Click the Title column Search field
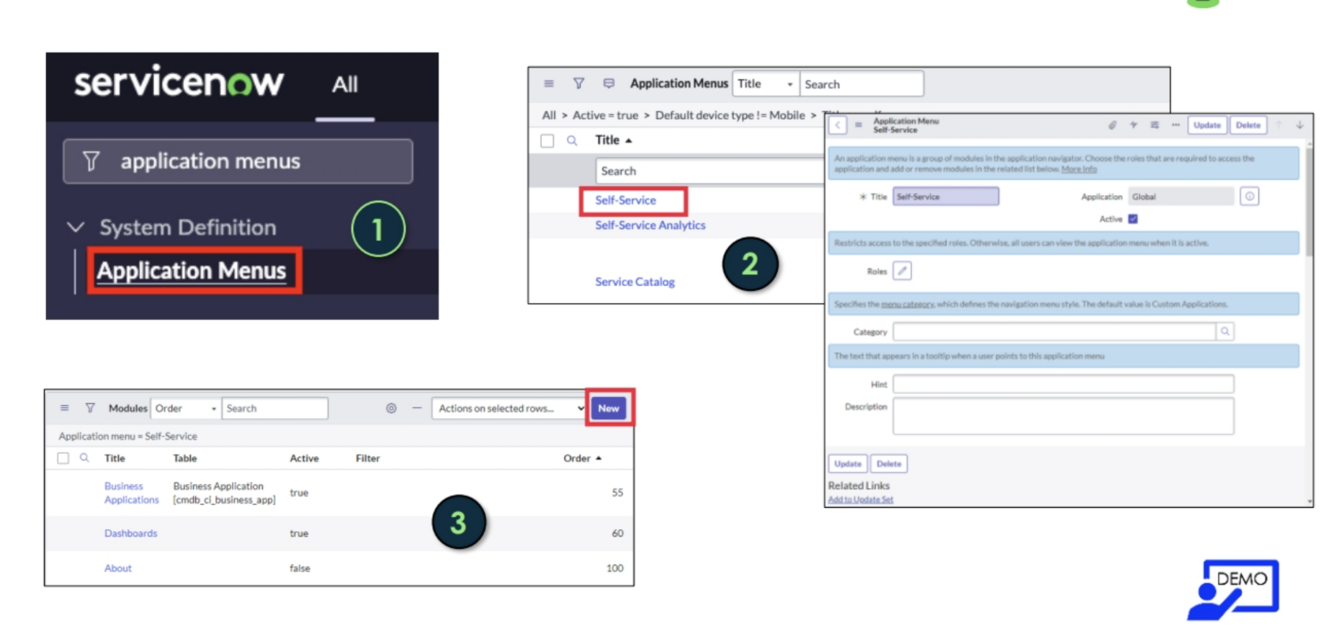The width and height of the screenshot is (1334, 628). (x=711, y=171)
